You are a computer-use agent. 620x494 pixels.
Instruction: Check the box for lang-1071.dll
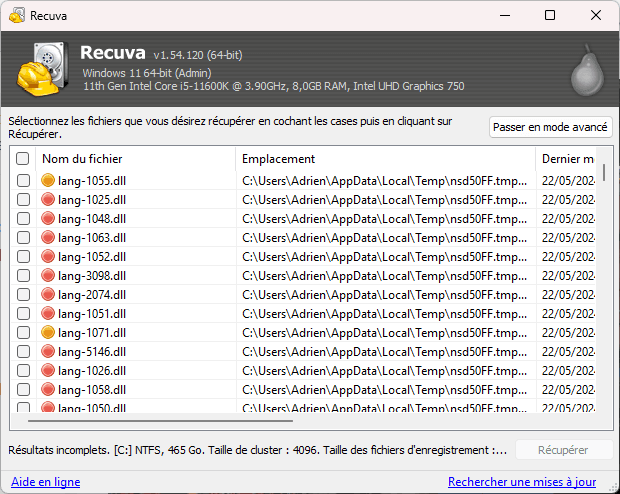click(23, 332)
